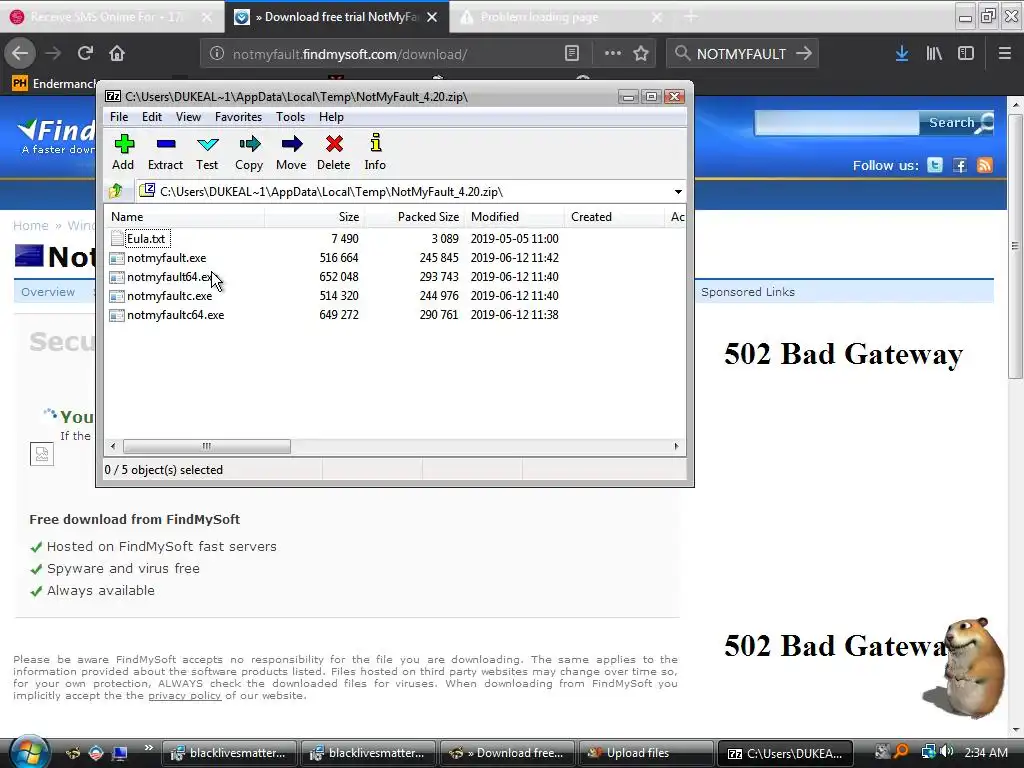Click the red Delete icon
This screenshot has height=768, width=1024.
click(x=334, y=153)
